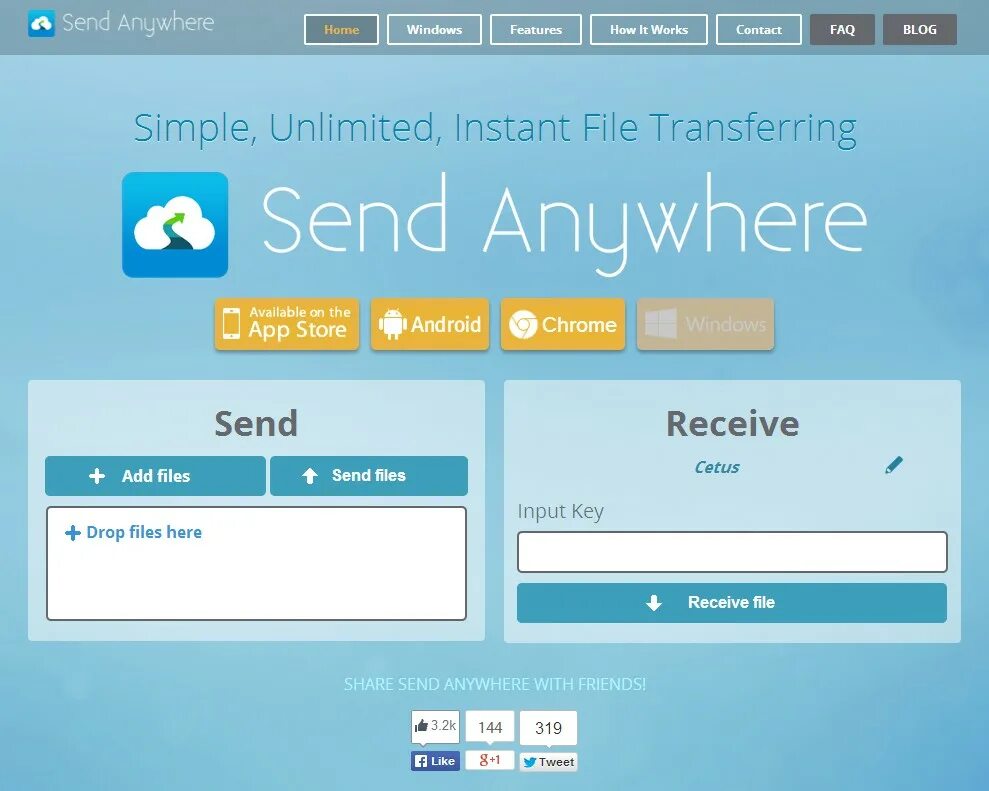Click the Android download badge
The width and height of the screenshot is (989, 791).
pos(430,324)
